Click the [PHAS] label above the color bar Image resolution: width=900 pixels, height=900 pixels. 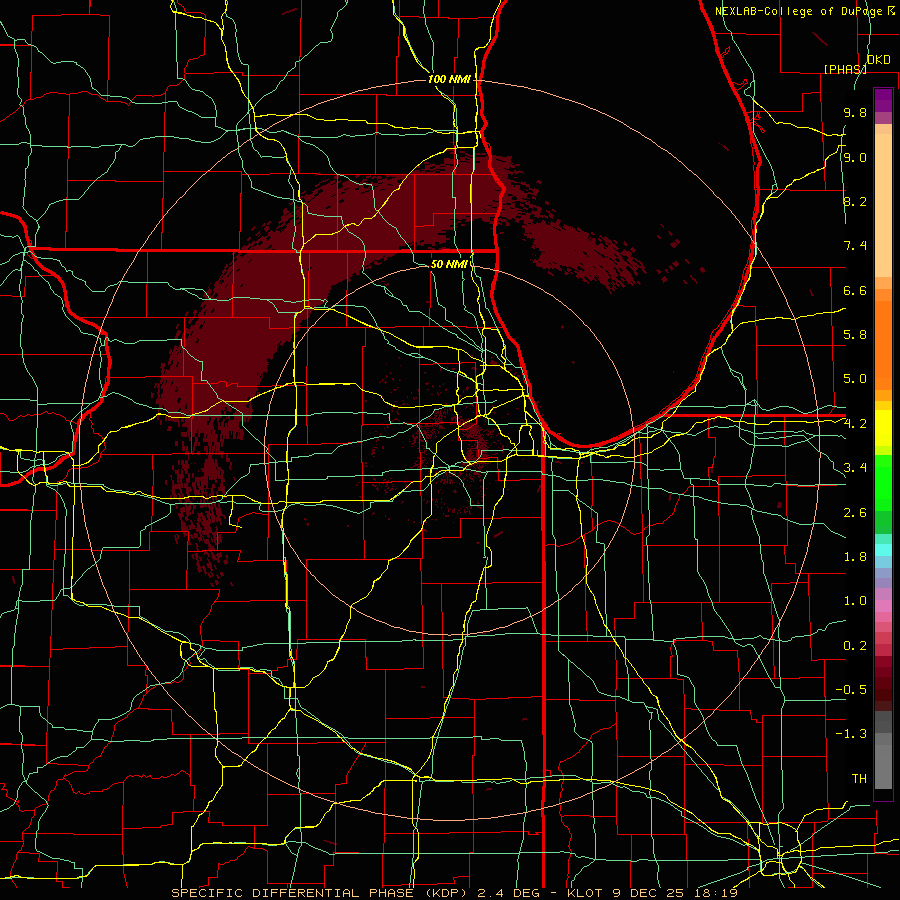844,69
